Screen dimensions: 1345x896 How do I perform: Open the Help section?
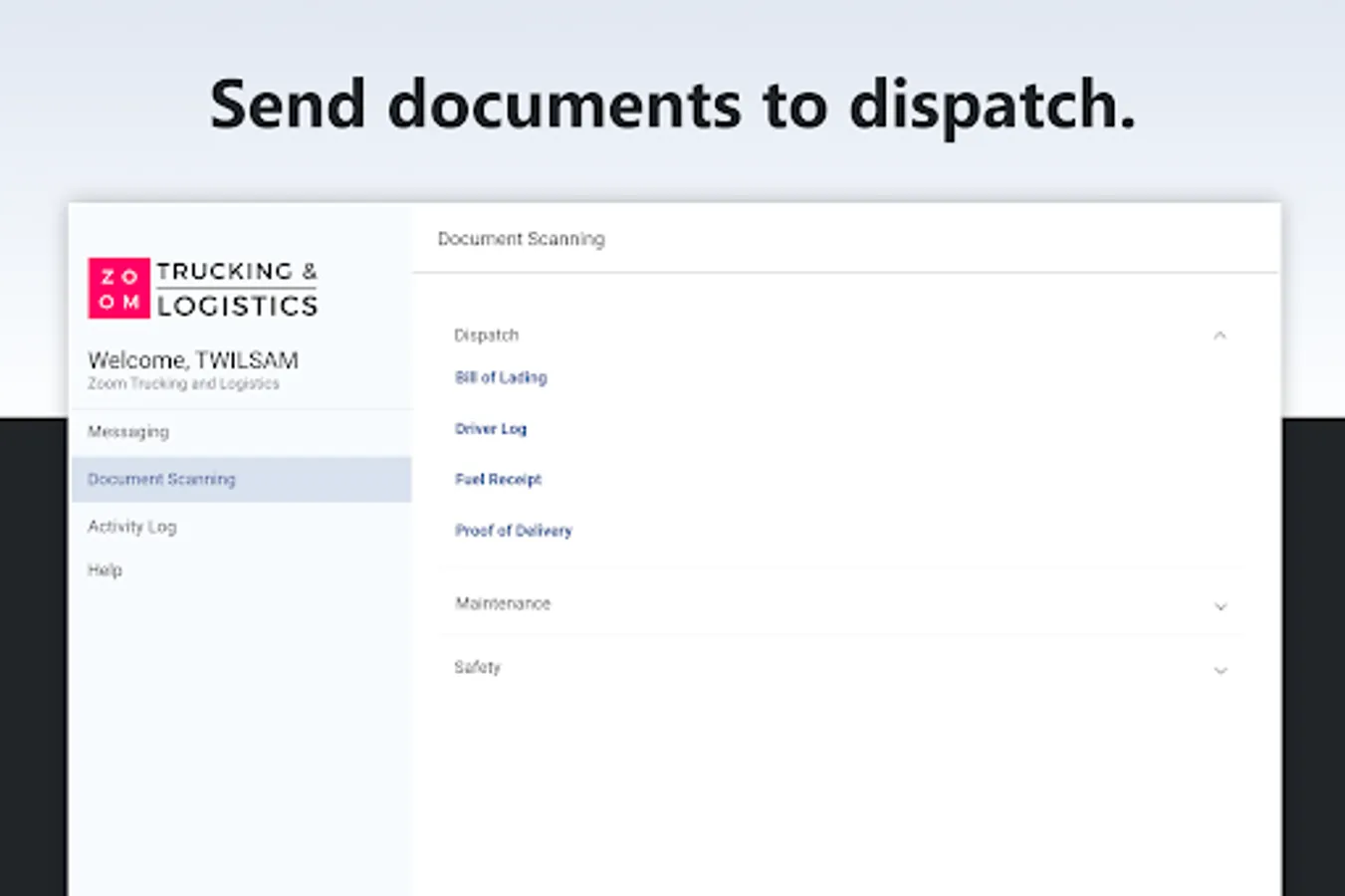tap(105, 569)
